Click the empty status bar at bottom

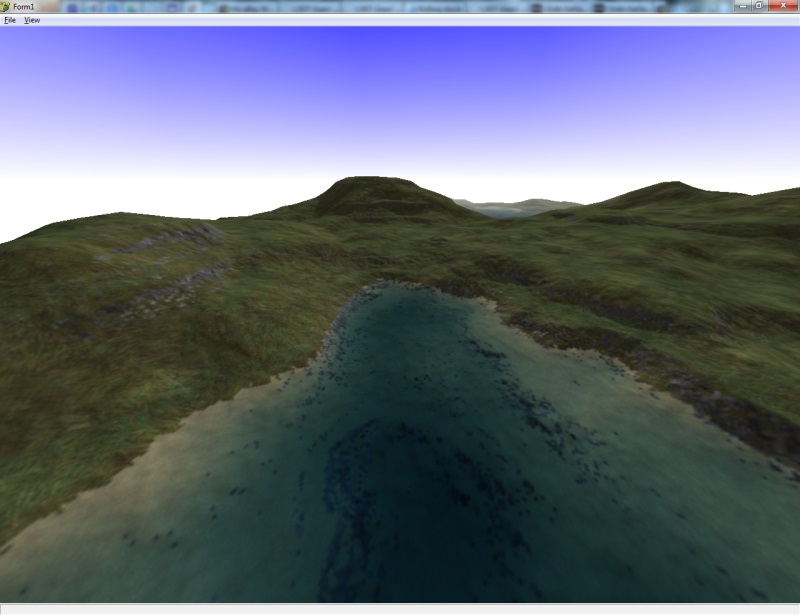tap(400, 608)
